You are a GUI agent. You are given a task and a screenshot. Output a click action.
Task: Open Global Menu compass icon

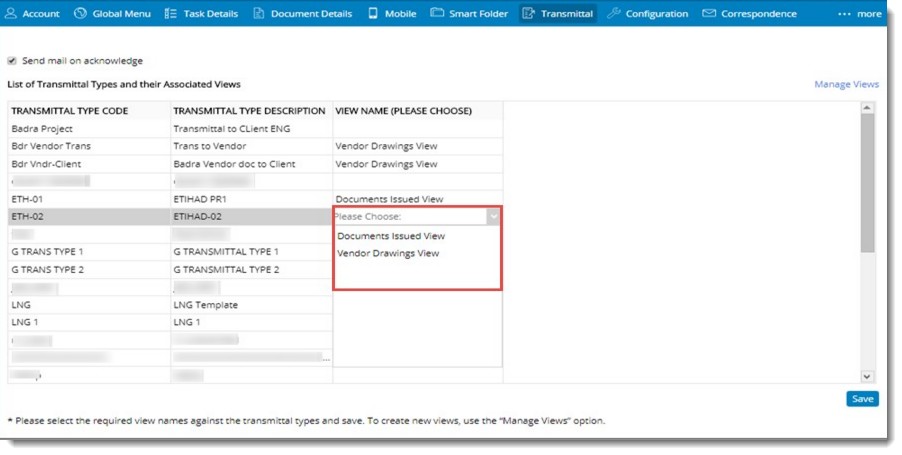tap(80, 13)
